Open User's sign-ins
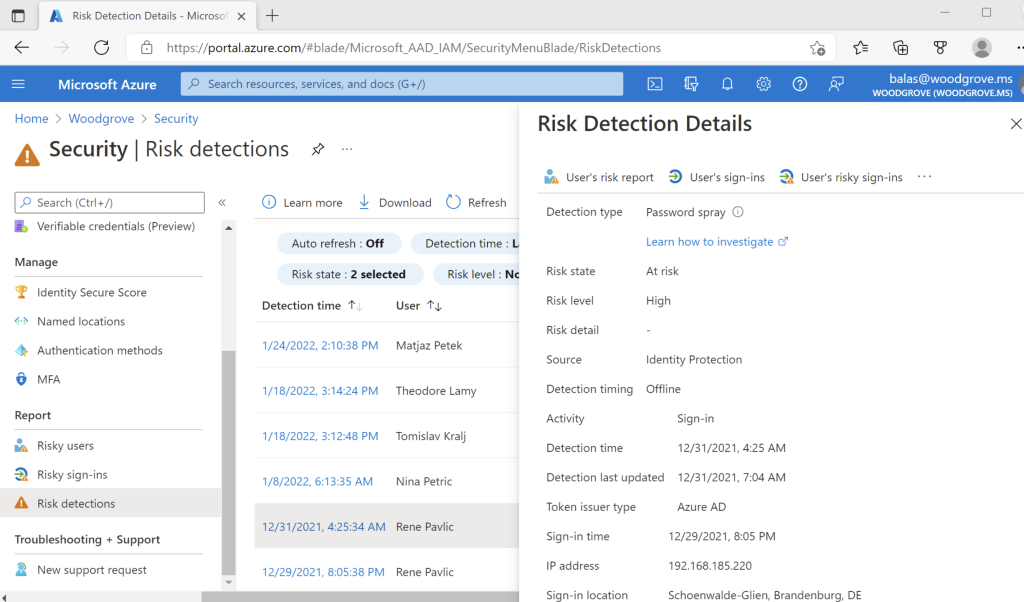Screen dimensions: 1024x602 (x=716, y=177)
